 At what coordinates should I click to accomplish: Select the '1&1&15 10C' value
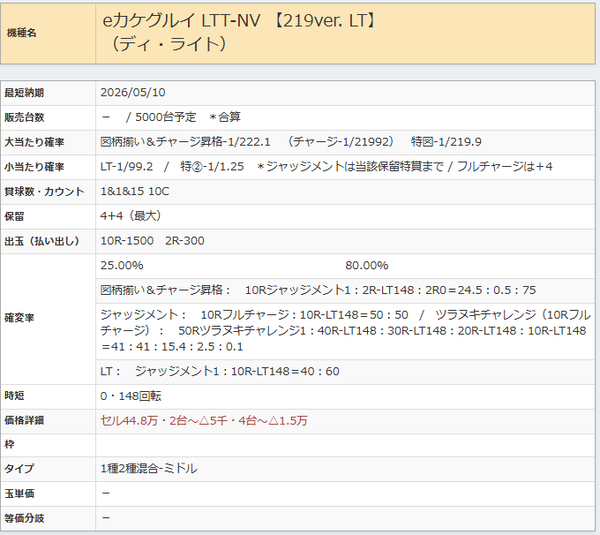tap(135, 191)
